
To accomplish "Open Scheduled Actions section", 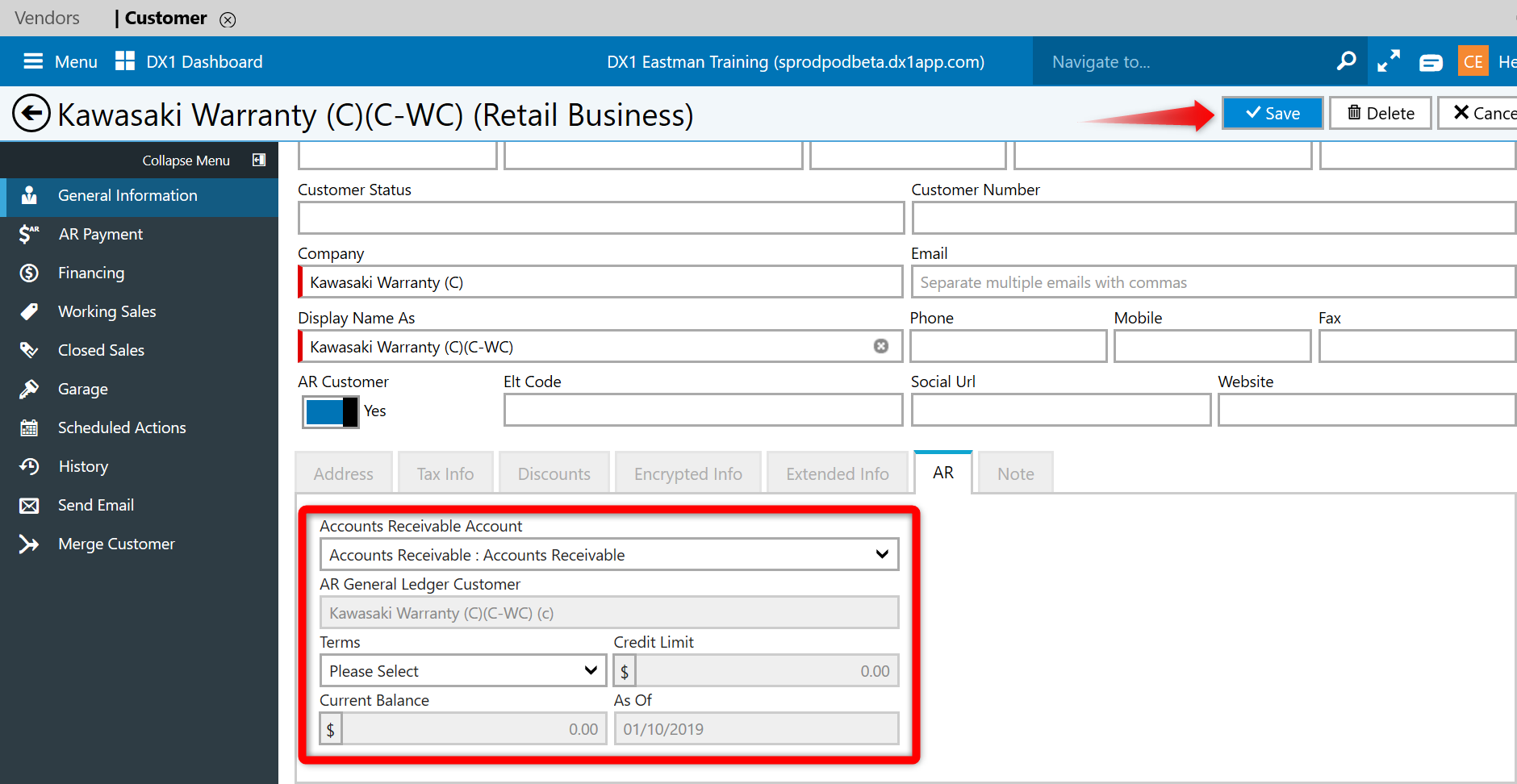I will pos(139,428).
